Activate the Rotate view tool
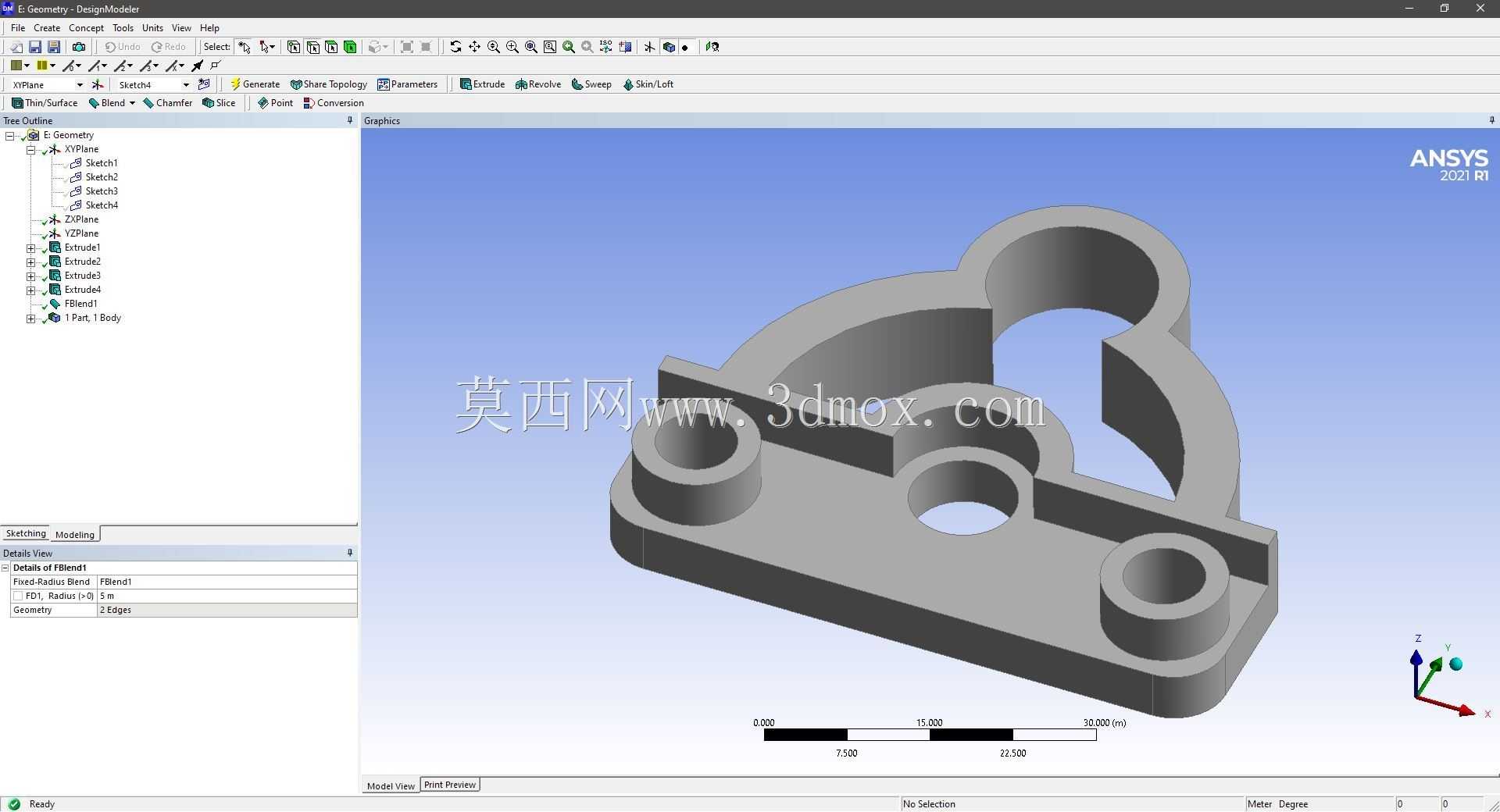 coord(455,47)
